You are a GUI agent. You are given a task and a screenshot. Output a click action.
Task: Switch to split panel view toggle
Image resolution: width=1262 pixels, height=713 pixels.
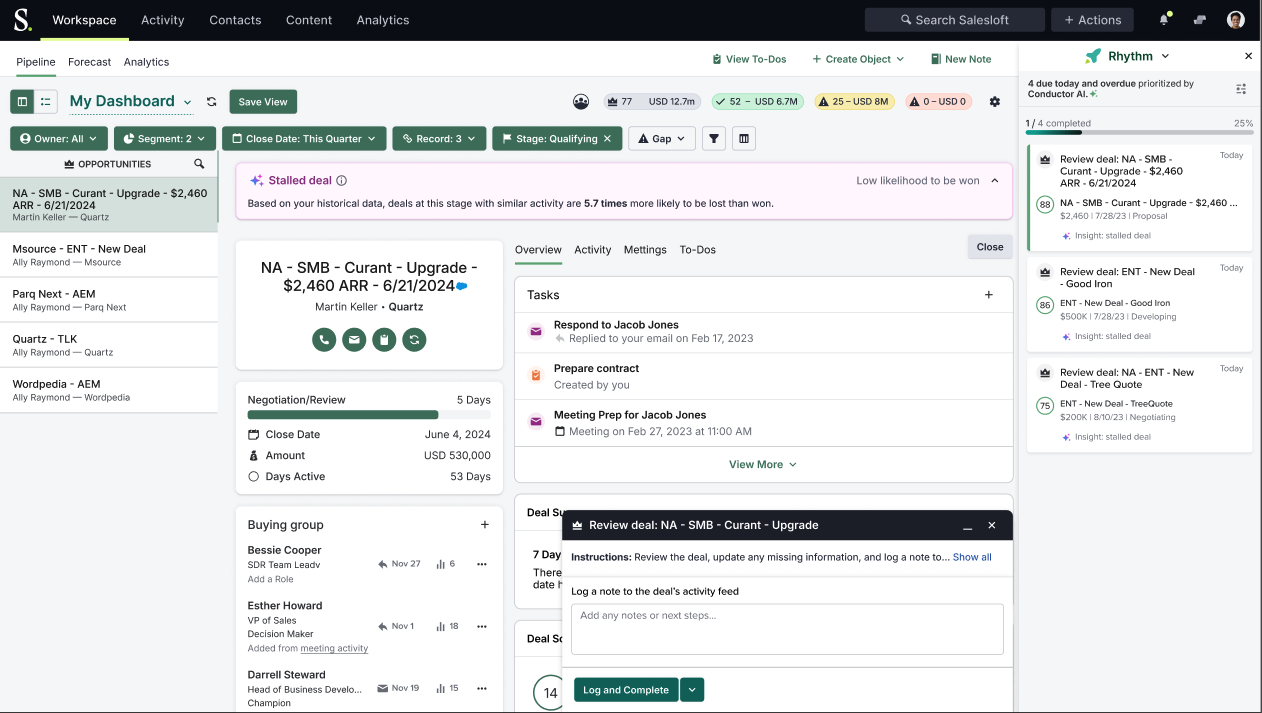coord(22,101)
